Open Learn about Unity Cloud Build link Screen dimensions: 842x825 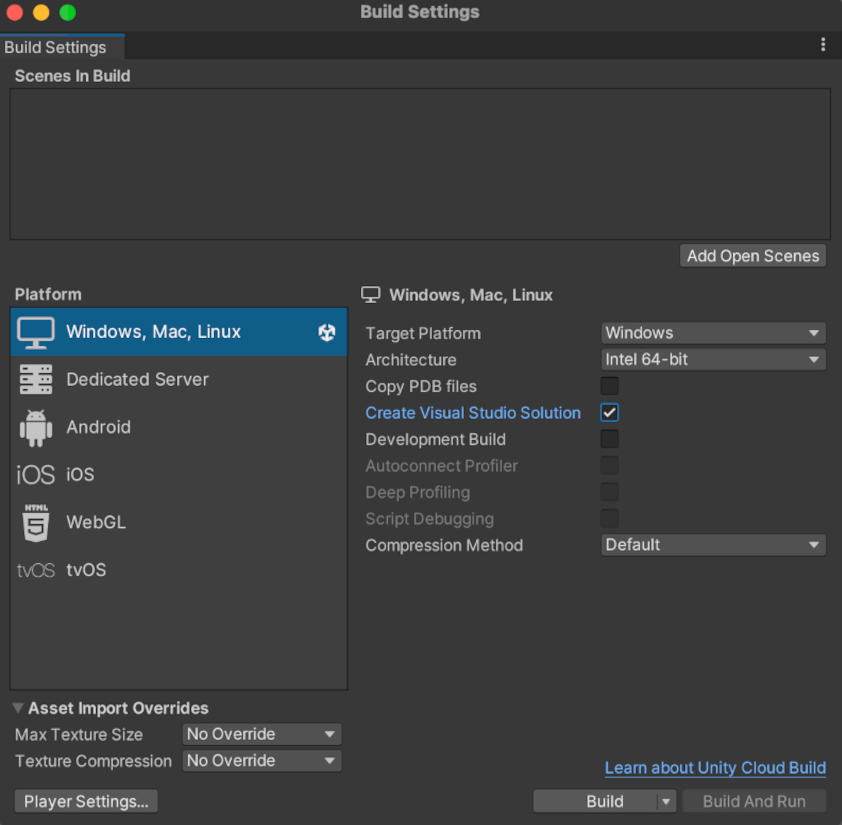pyautogui.click(x=715, y=768)
